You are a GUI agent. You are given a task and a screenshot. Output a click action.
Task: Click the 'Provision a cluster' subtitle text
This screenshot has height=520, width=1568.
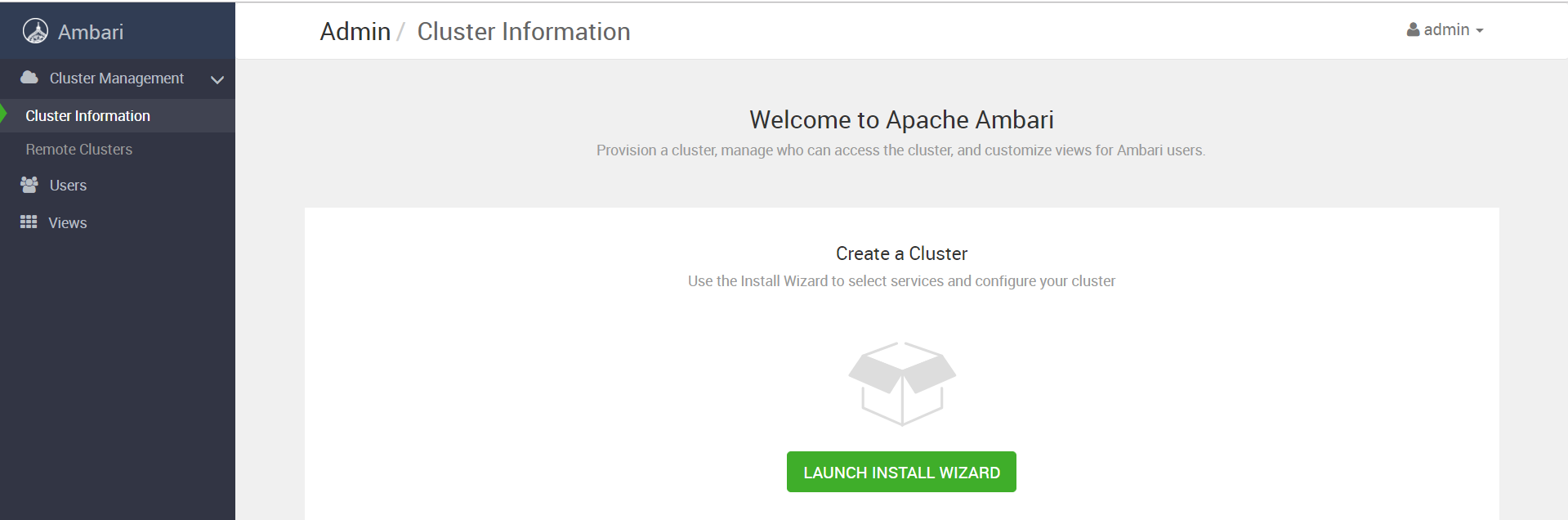point(900,150)
